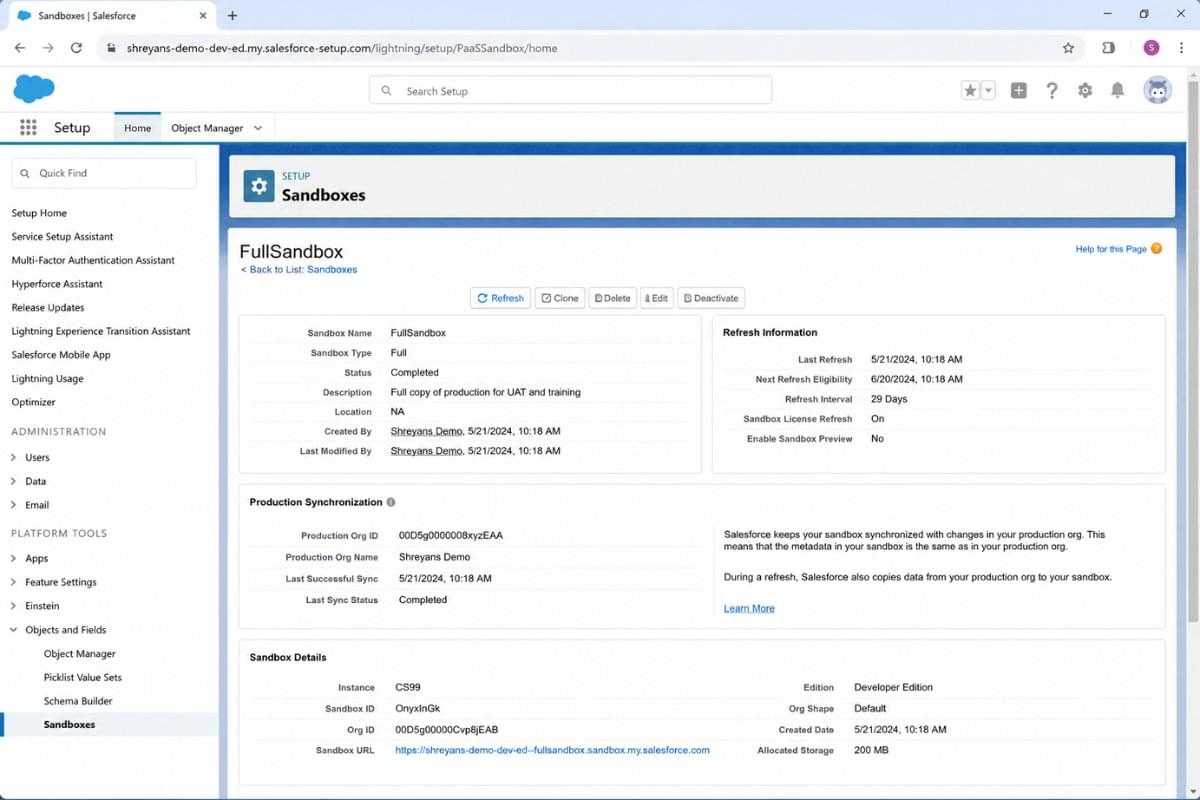The image size is (1200, 800).
Task: Open Optimizer in sidebar
Action: tap(33, 402)
